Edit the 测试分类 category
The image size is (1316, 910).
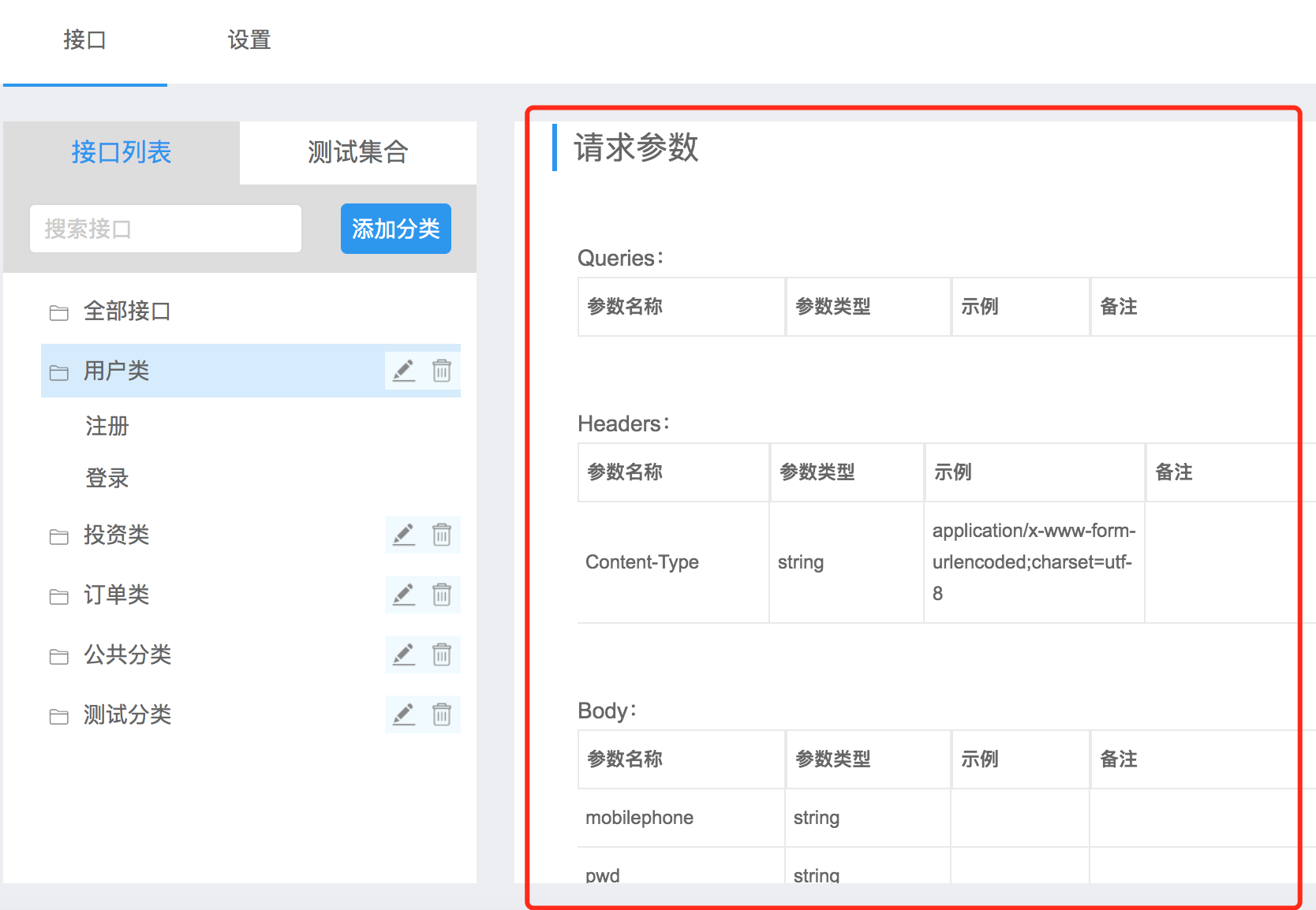403,714
